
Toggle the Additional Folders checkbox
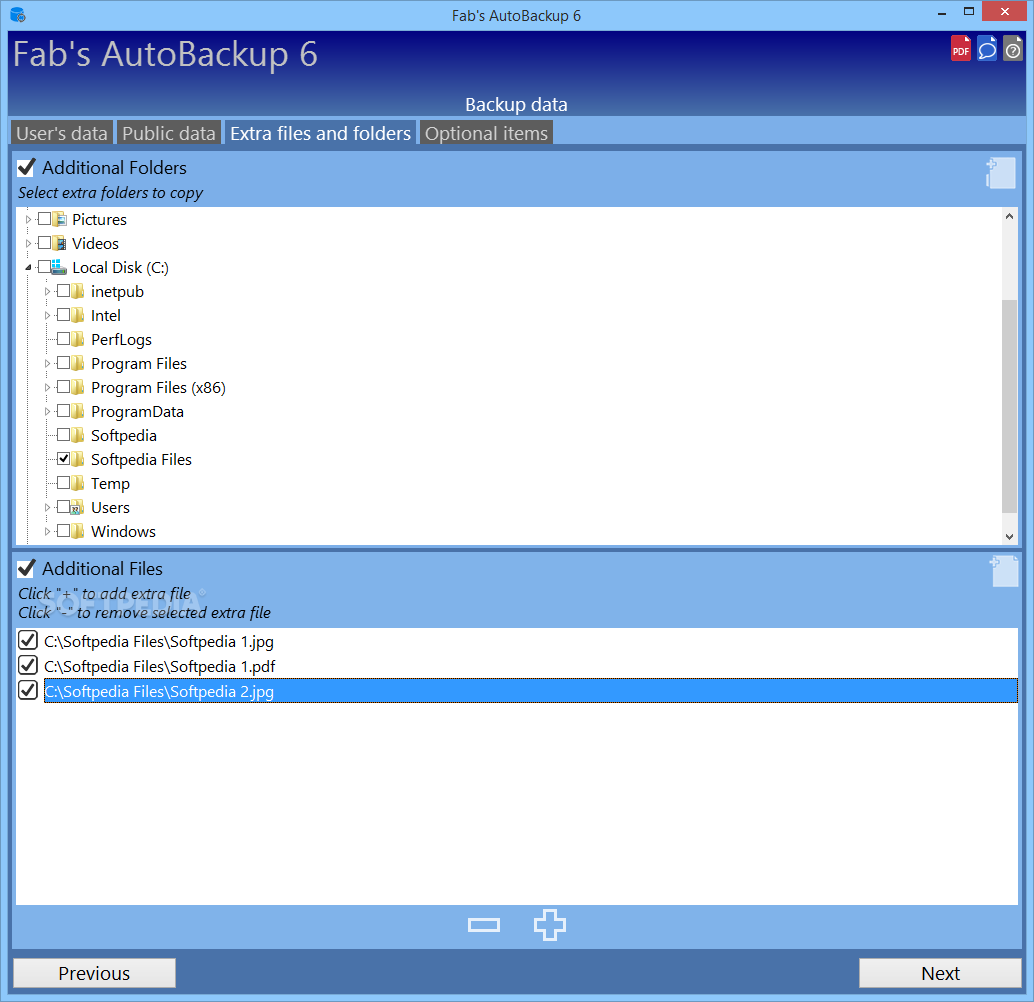tap(26, 168)
